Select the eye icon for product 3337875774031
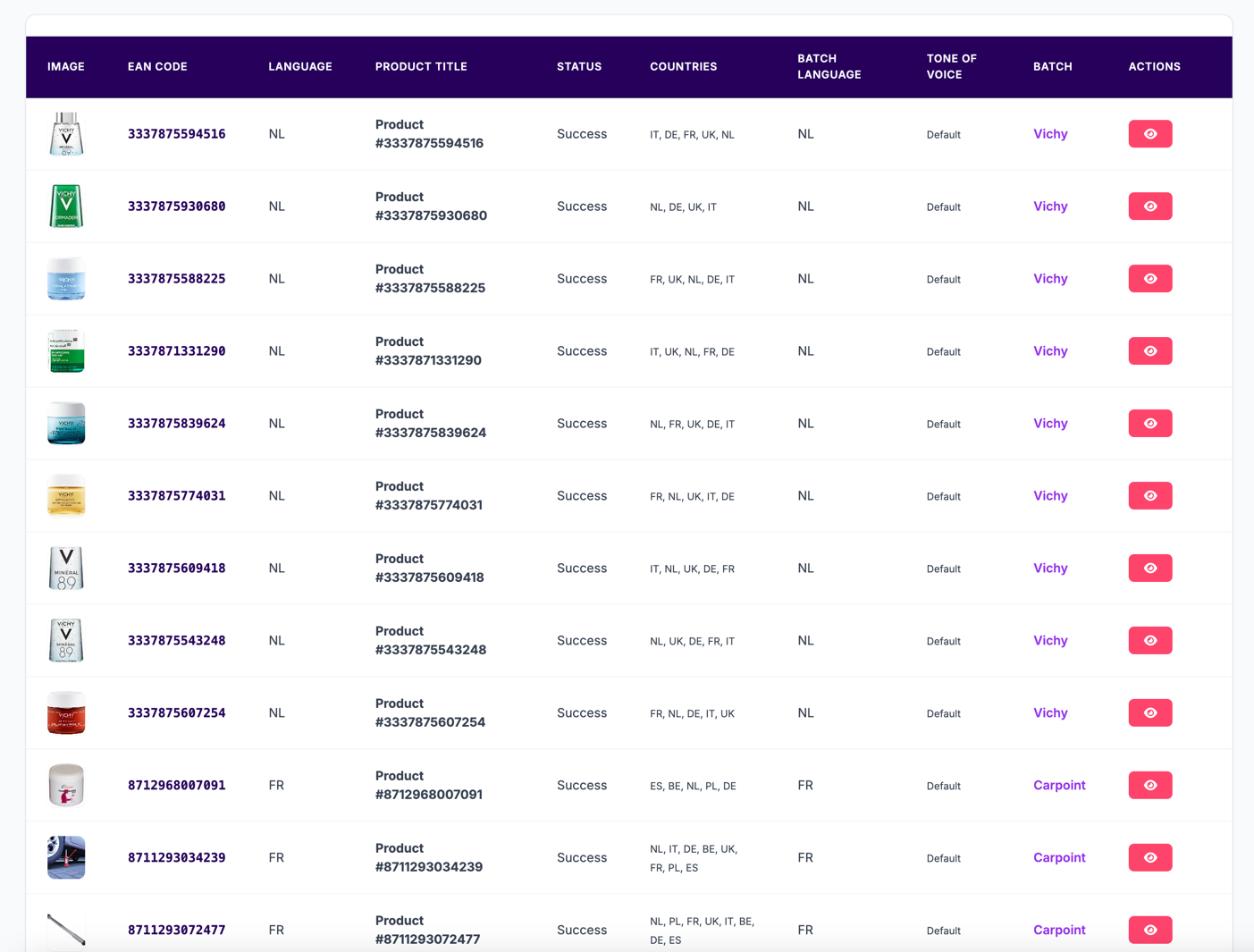The image size is (1254, 952). (1149, 495)
